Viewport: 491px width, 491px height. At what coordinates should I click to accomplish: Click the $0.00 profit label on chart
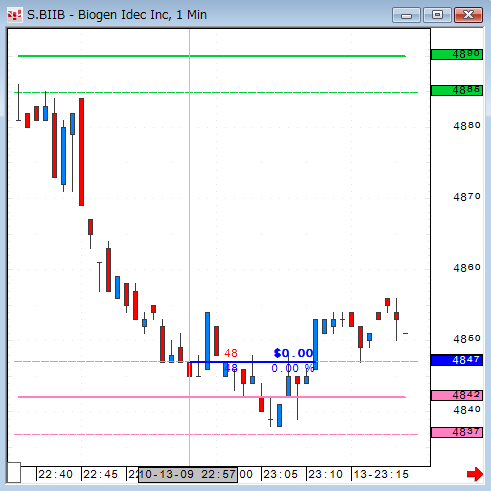[293, 353]
